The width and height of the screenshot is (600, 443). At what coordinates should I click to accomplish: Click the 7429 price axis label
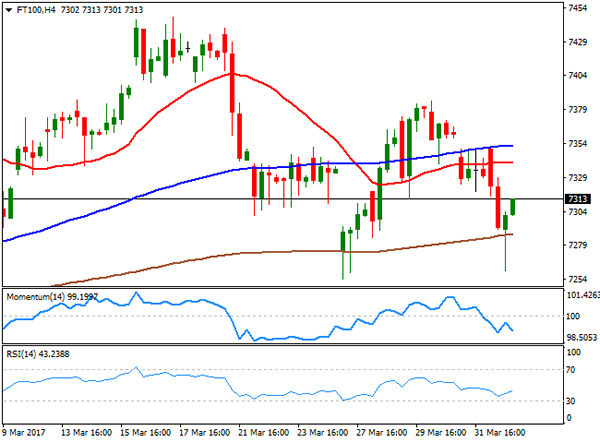[577, 42]
